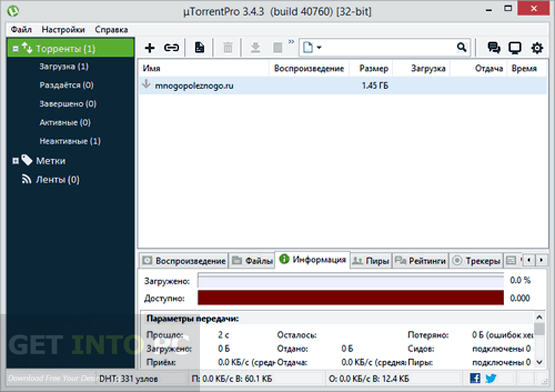
Task: Open the chat bubbles icon in toolbar
Action: (494, 47)
